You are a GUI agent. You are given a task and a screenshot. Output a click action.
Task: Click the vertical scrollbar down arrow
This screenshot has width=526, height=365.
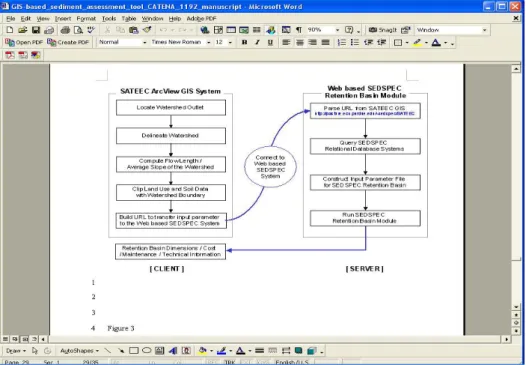click(x=516, y=307)
